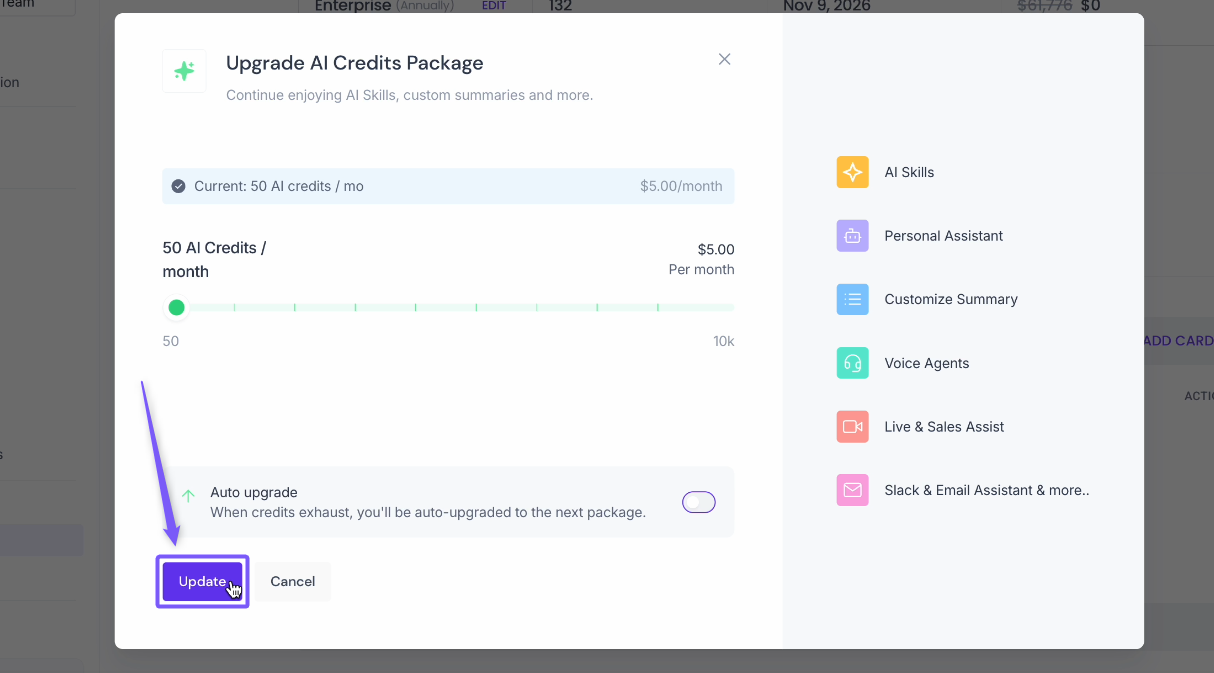
Task: Close the Upgrade AI Credits dialog
Action: tap(725, 59)
